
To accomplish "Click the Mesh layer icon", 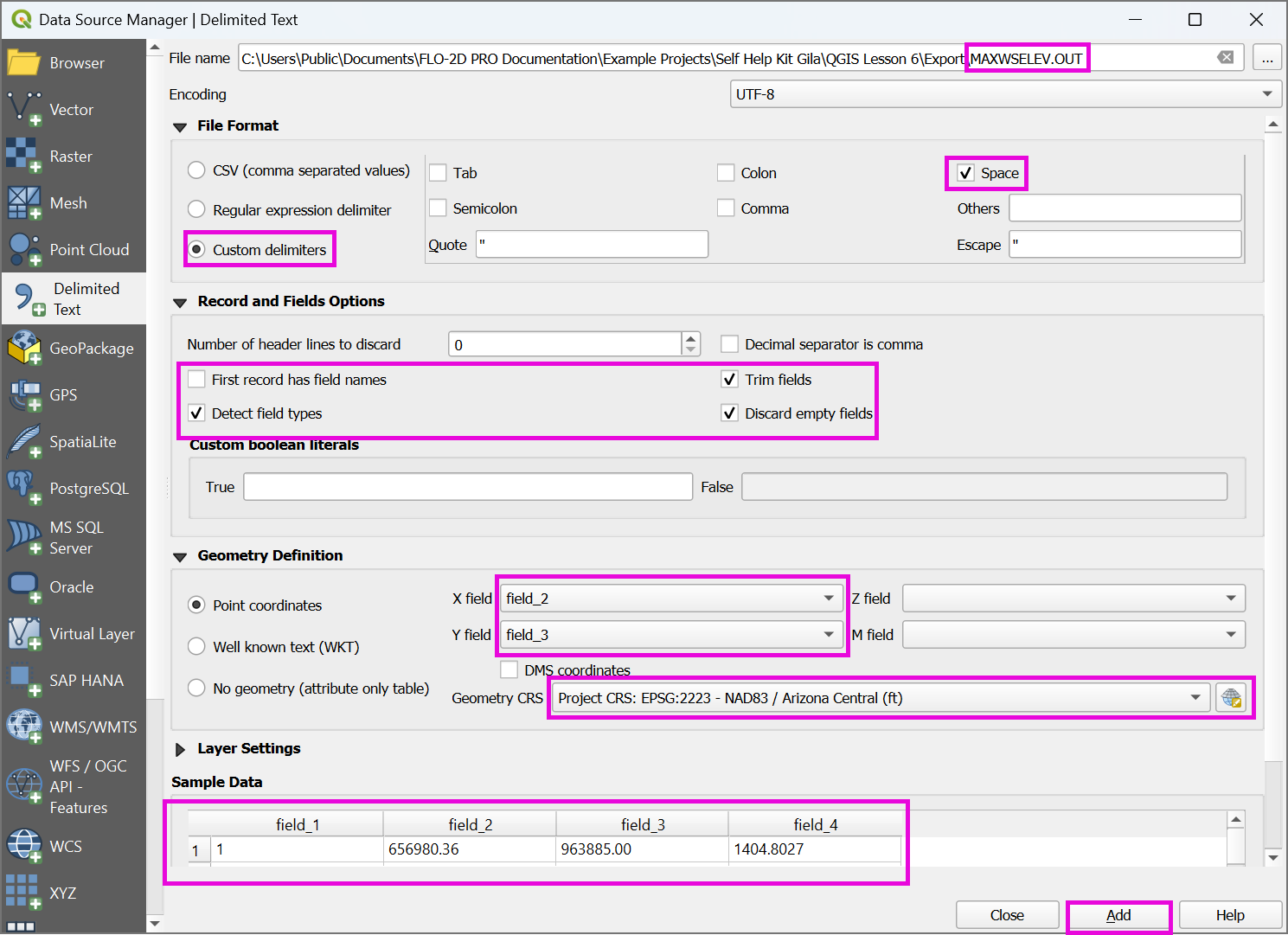I will click(x=23, y=203).
